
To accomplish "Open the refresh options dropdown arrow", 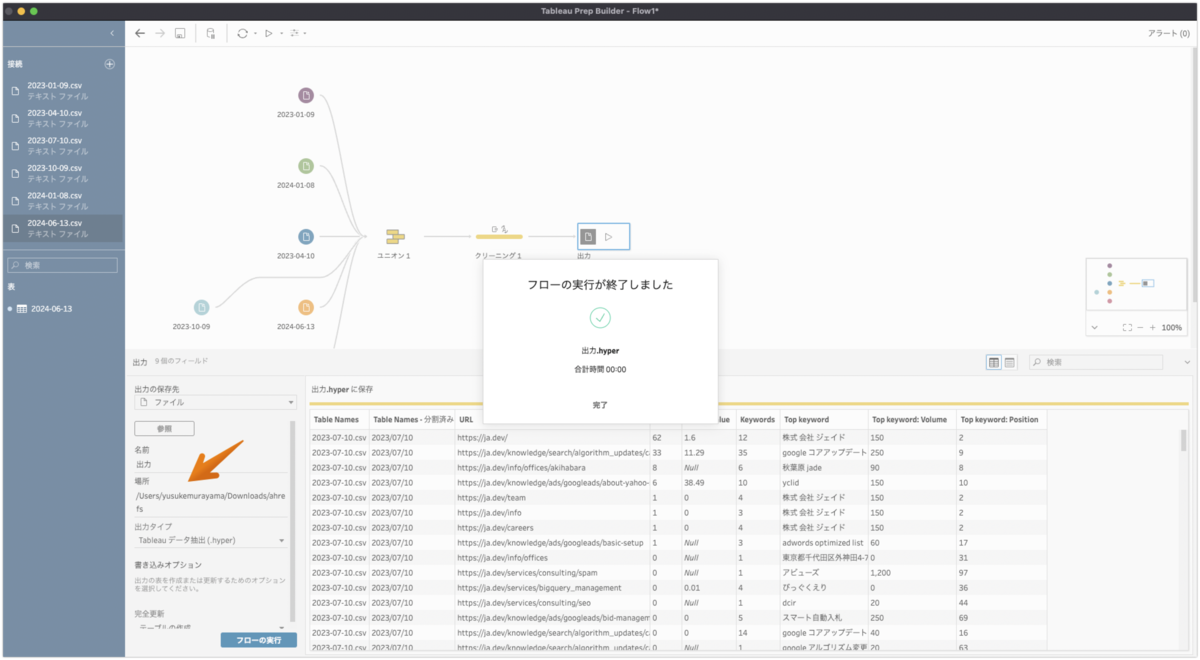I will point(255,34).
